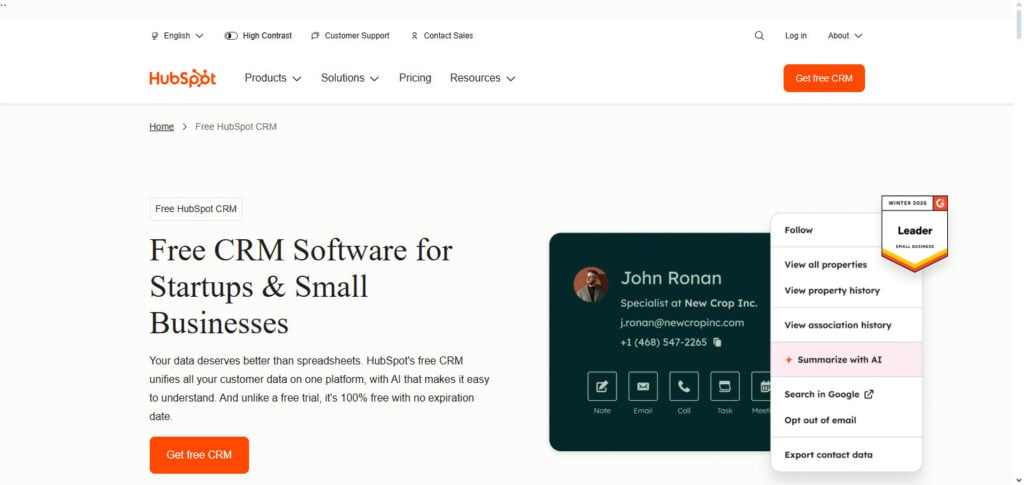Click the Specialist at New Crop Inc. text

click(688, 304)
